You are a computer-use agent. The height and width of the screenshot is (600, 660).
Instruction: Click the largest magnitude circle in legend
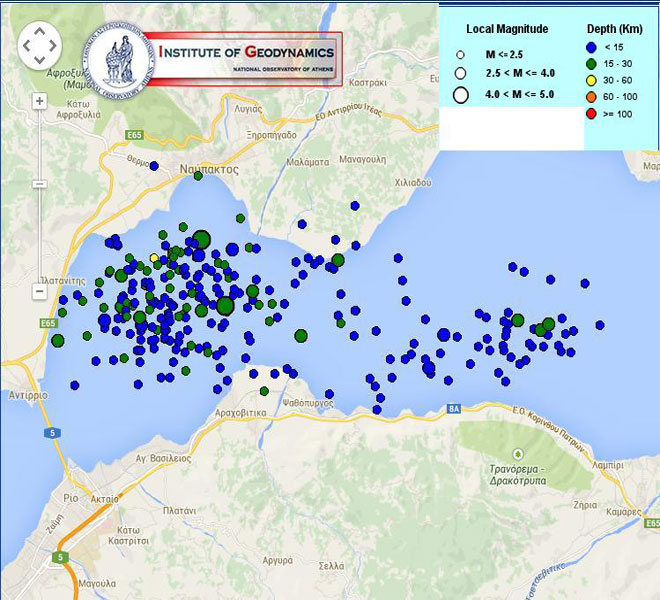tap(461, 96)
